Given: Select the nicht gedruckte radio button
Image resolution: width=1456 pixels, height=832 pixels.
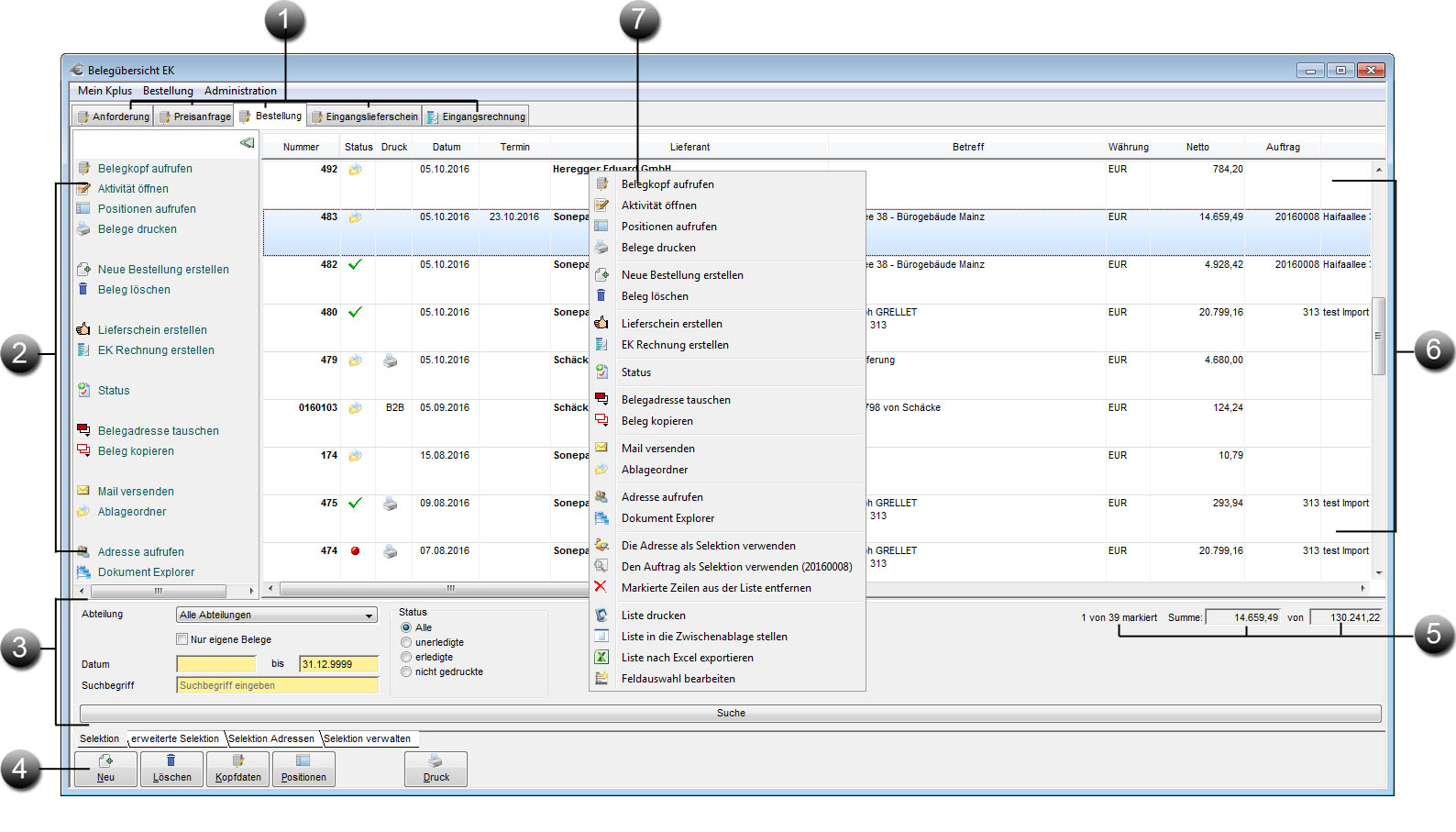Looking at the screenshot, I should tap(406, 671).
